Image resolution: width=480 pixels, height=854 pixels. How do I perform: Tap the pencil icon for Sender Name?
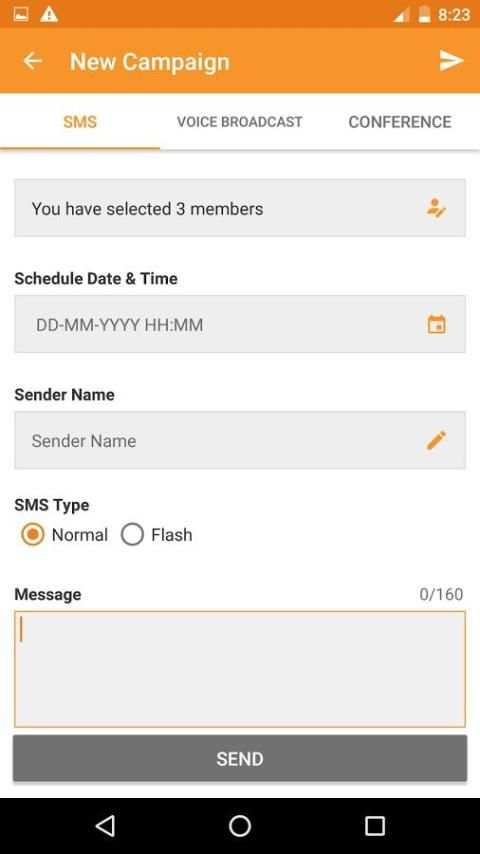(x=436, y=440)
